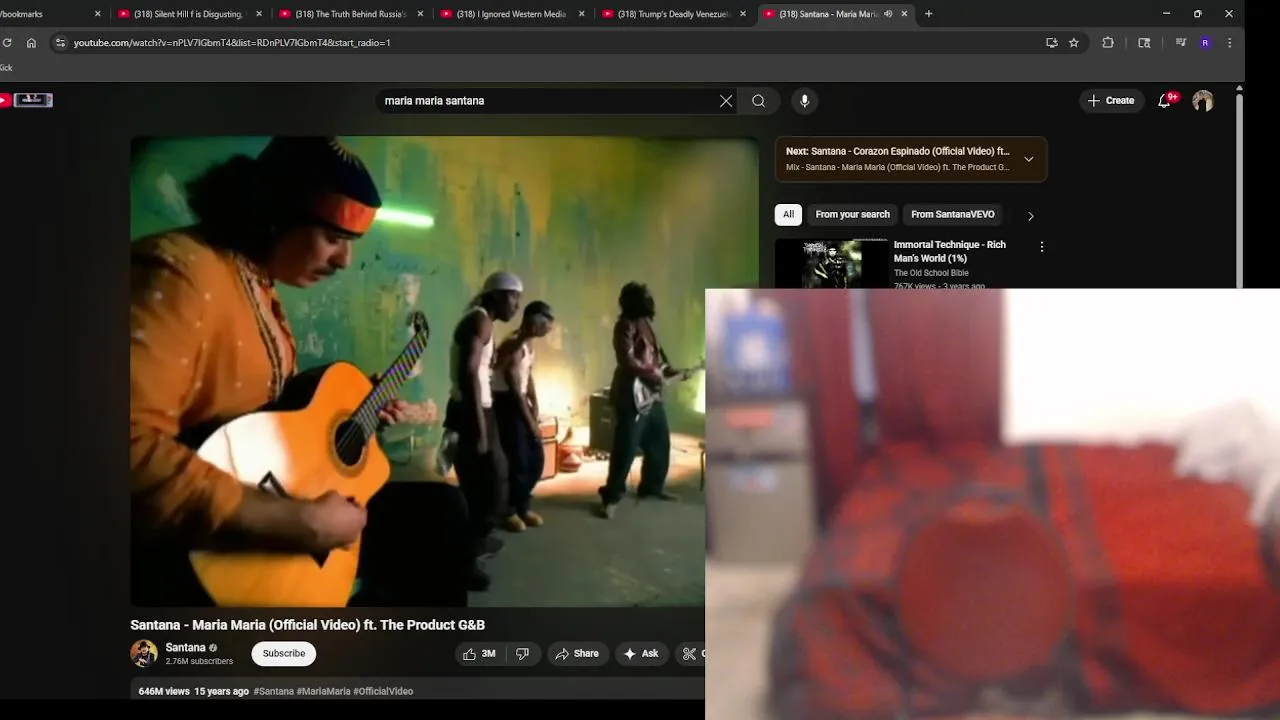Go to the browser home page

coord(31,43)
